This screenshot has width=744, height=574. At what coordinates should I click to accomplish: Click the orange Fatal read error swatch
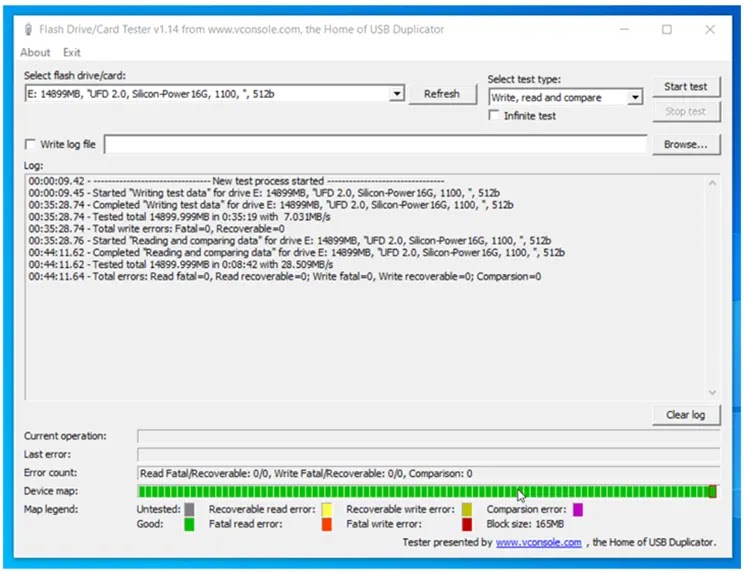(326, 524)
